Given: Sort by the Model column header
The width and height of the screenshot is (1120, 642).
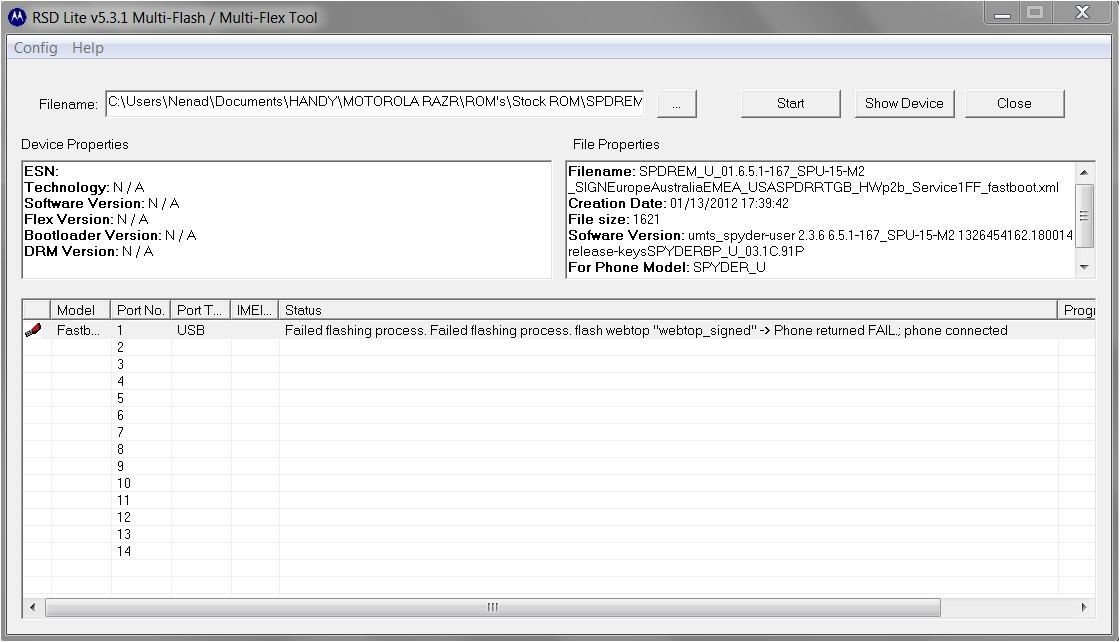Looking at the screenshot, I should click(x=79, y=310).
